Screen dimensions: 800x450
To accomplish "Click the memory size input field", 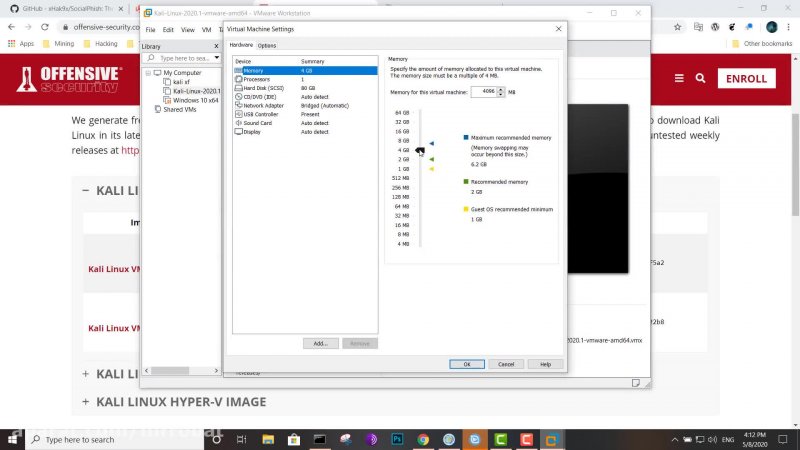I will (486, 91).
